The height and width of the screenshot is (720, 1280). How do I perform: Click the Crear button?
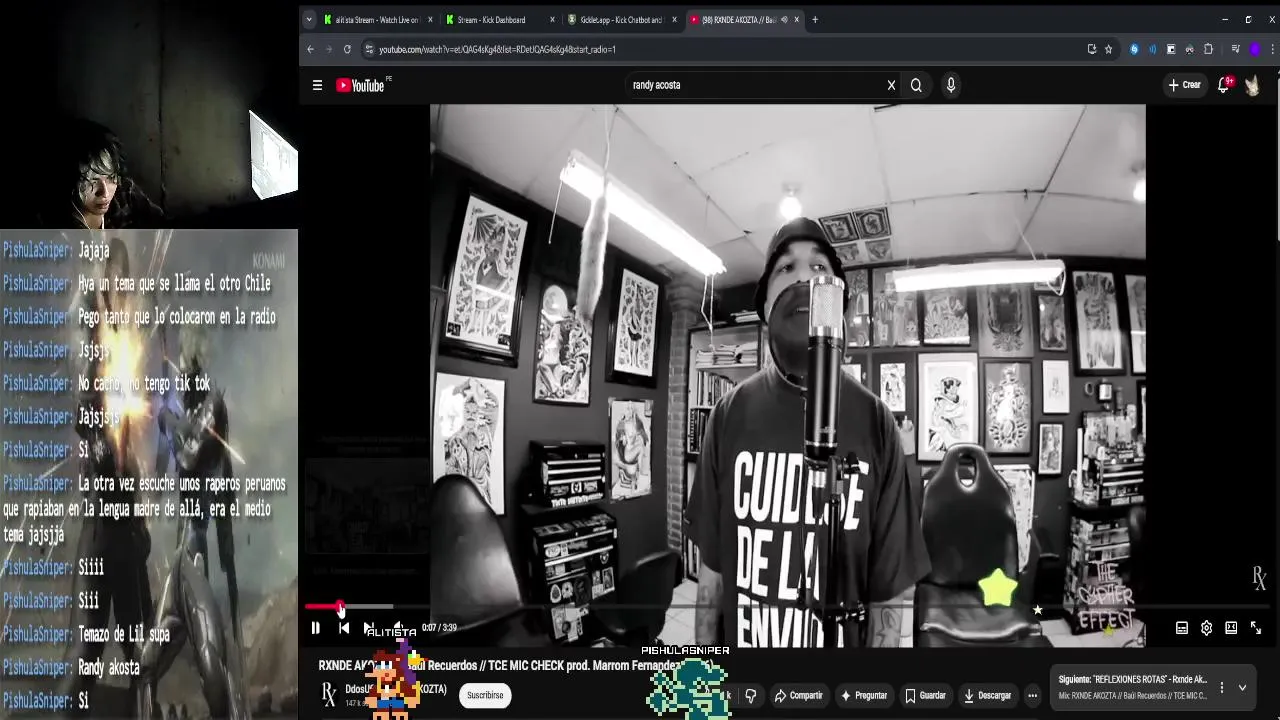1185,85
